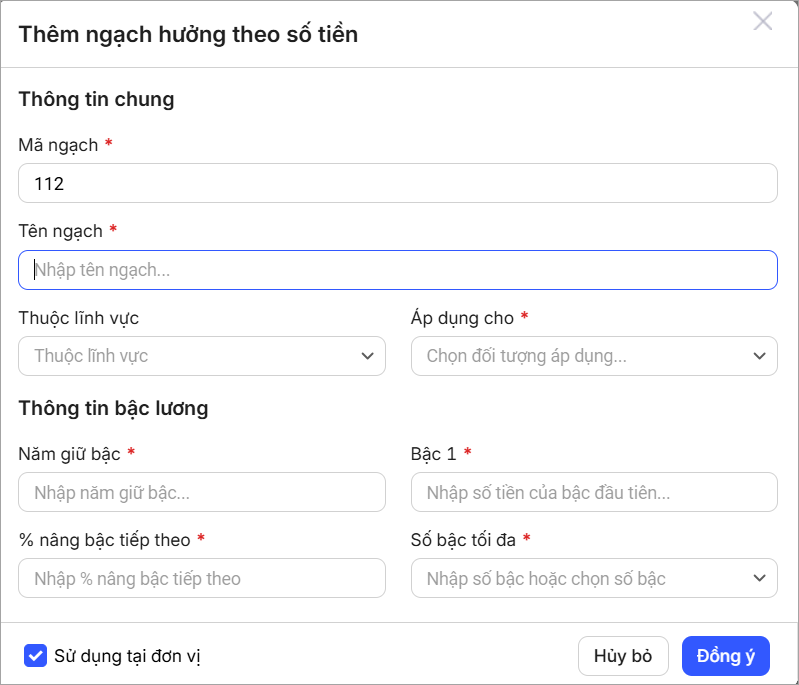799x685 pixels.
Task: Click the Thông tin bậc lương section heading
Action: pos(113,408)
